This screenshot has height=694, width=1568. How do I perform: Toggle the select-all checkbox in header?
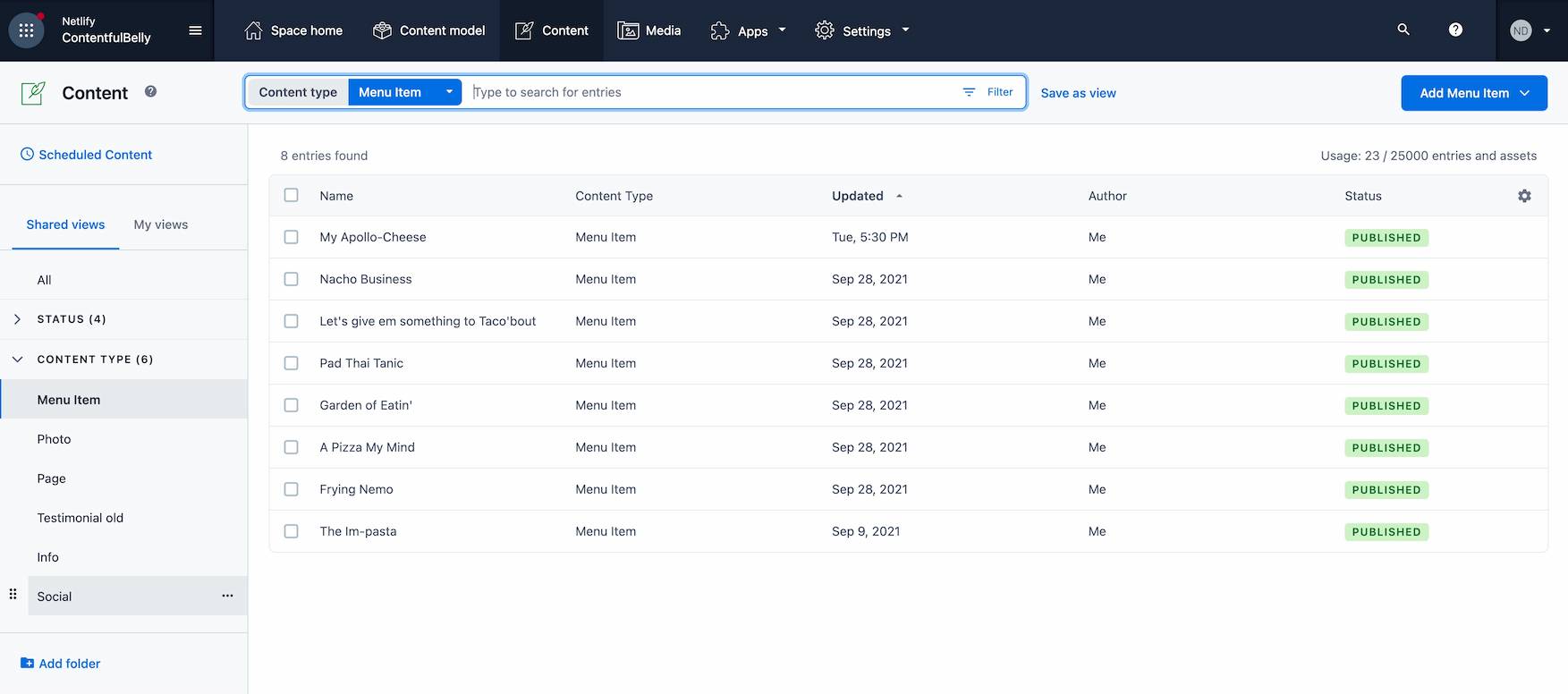[x=291, y=195]
